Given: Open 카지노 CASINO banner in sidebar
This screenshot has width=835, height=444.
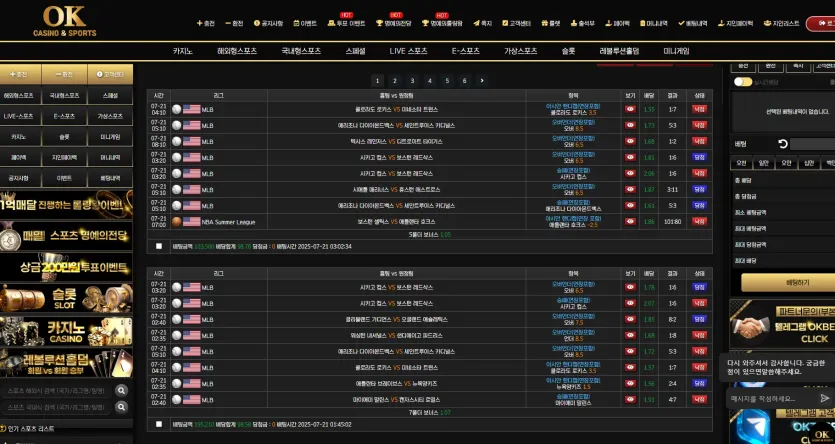Looking at the screenshot, I should click(66, 331).
